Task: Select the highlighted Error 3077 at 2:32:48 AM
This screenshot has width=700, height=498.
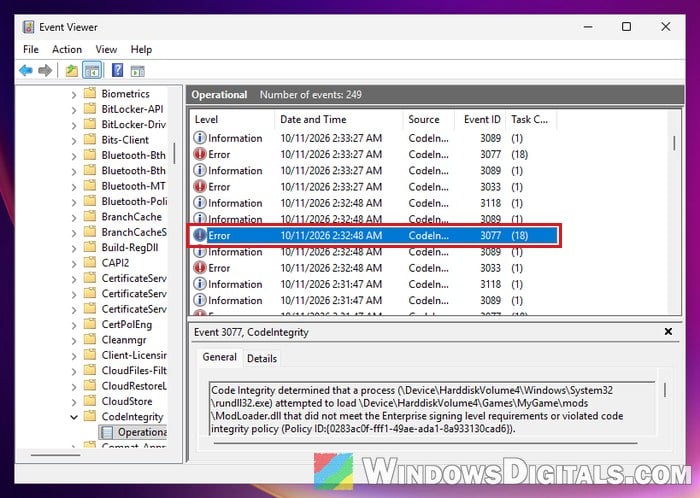Action: click(x=375, y=235)
